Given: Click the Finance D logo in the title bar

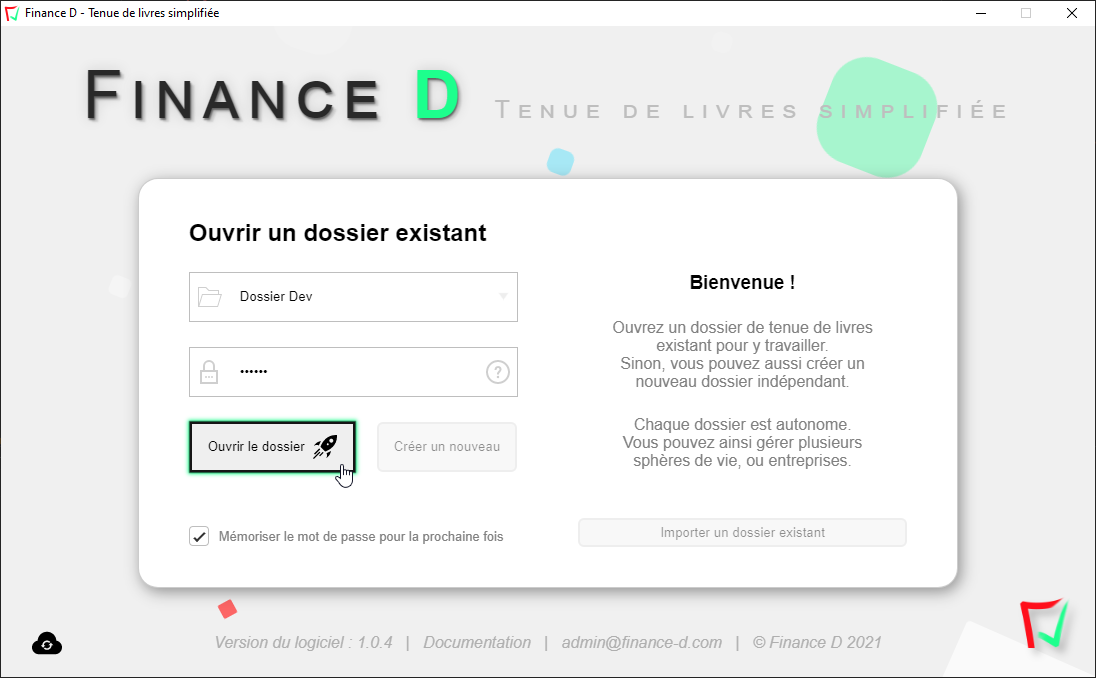Looking at the screenshot, I should coord(14,13).
